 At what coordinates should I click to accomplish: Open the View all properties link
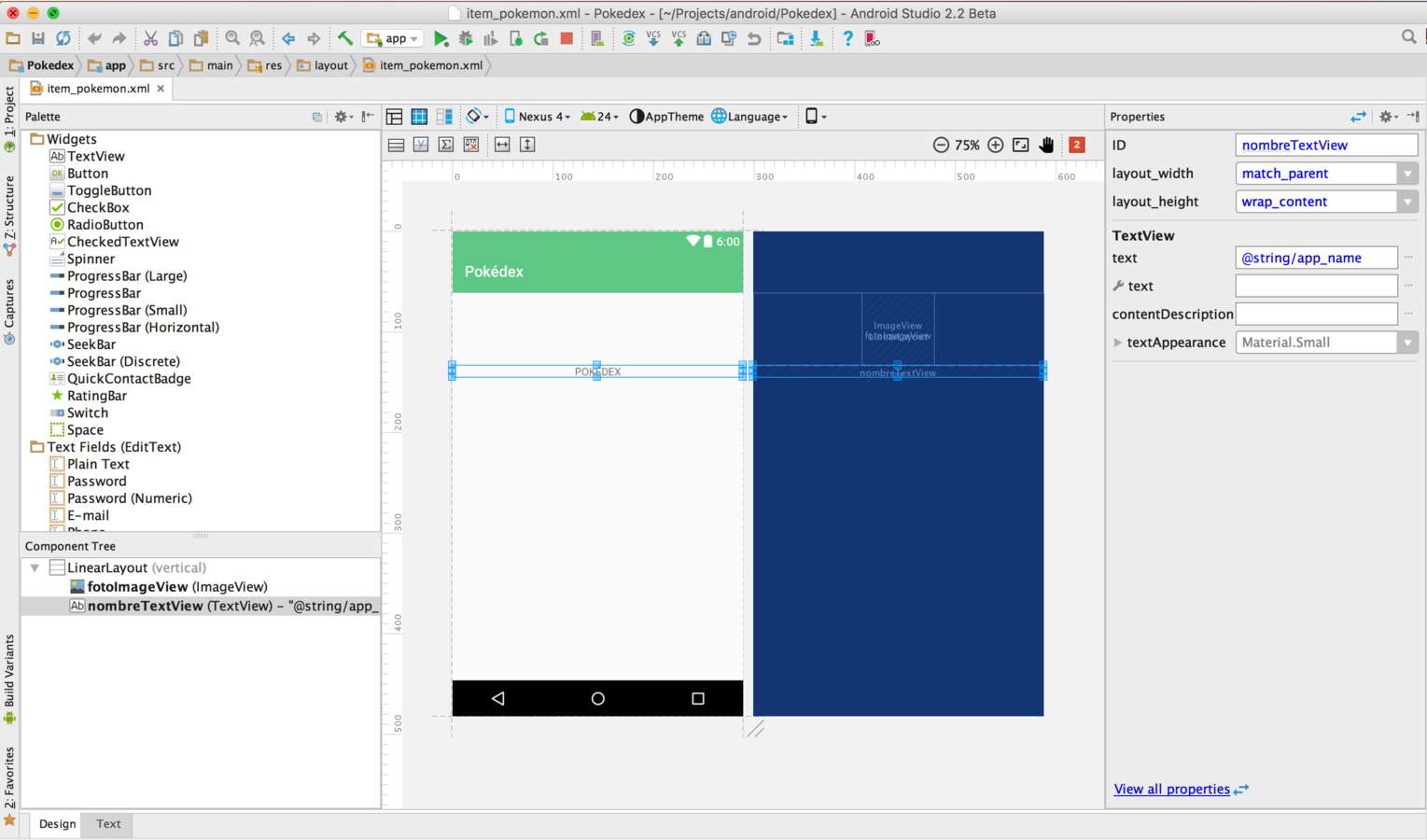1171,790
